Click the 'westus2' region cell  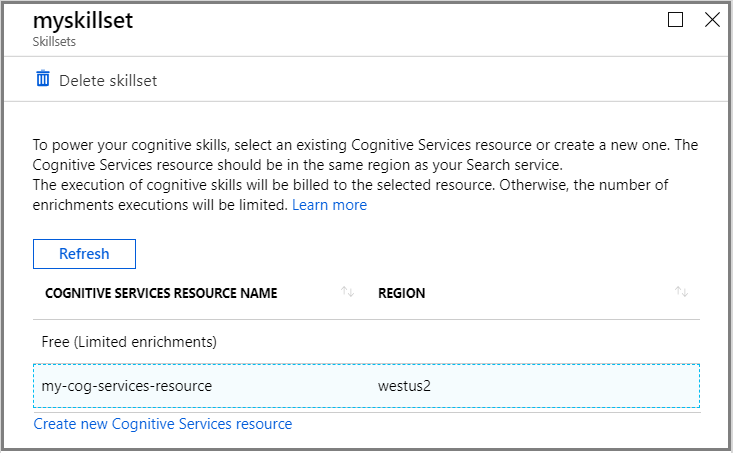[x=403, y=385]
